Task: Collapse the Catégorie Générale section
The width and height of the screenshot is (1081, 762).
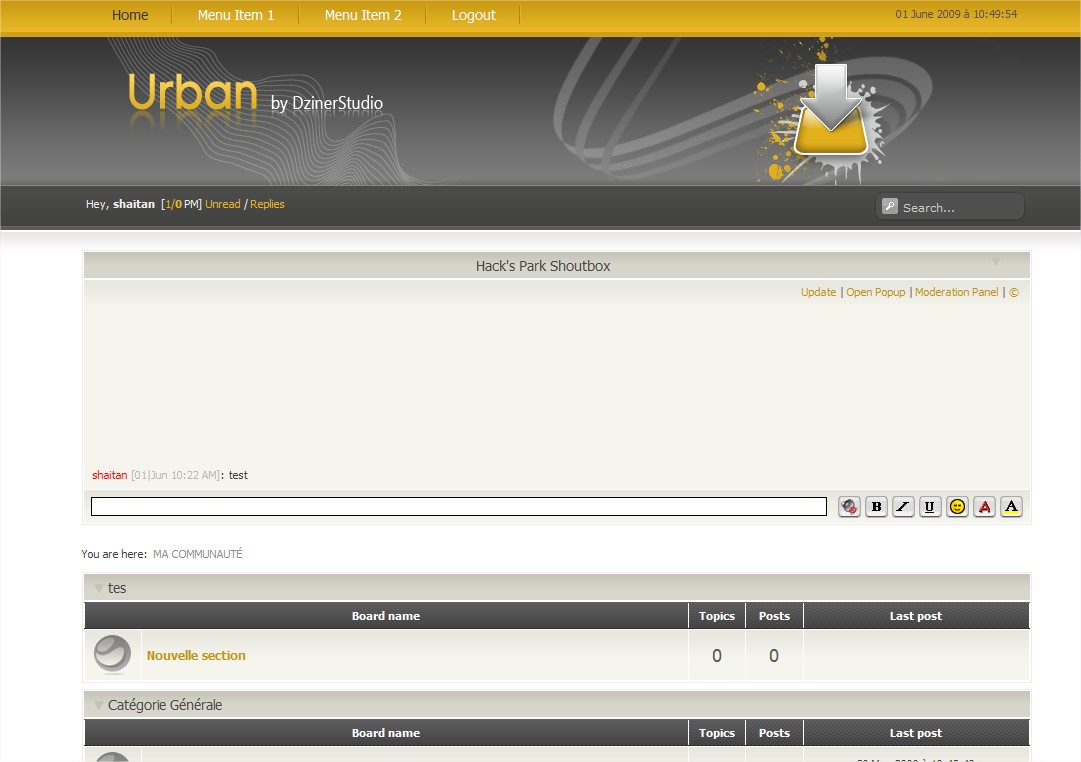Action: (x=98, y=705)
